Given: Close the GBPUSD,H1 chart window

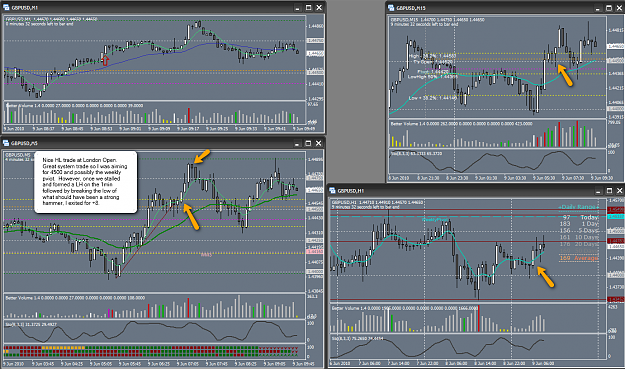Looking at the screenshot, I should (x=620, y=190).
